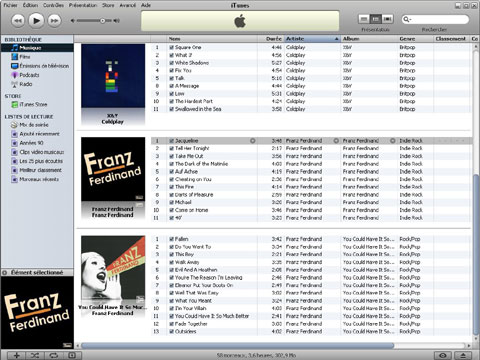Toggle shuffle playback button
The width and height of the screenshot is (480, 360).
coord(35,355)
